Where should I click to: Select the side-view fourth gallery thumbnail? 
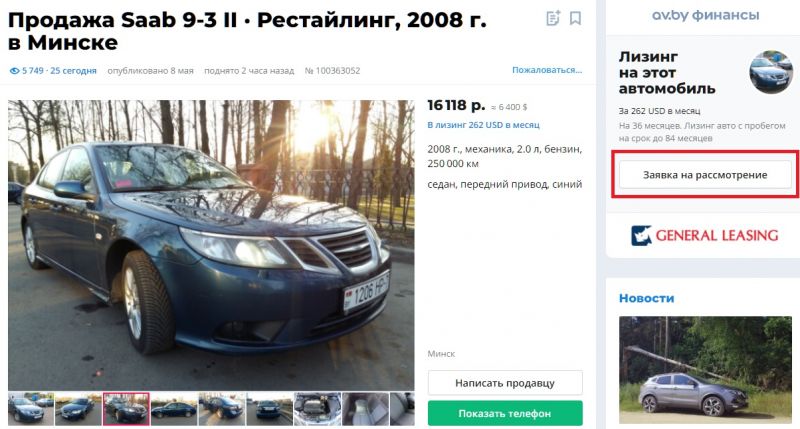(173, 409)
